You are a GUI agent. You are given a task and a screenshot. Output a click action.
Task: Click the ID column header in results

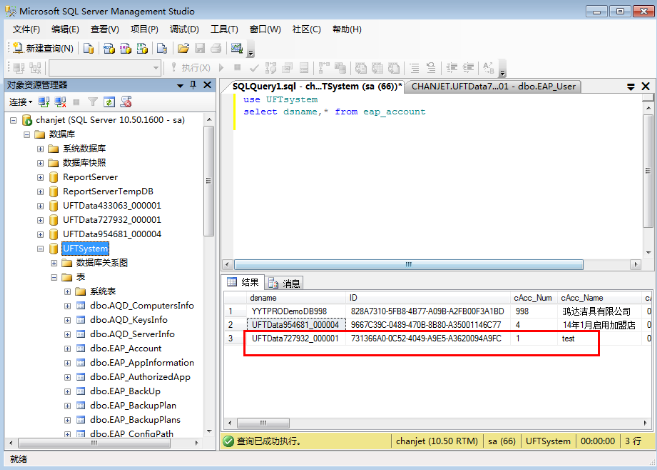(x=428, y=298)
